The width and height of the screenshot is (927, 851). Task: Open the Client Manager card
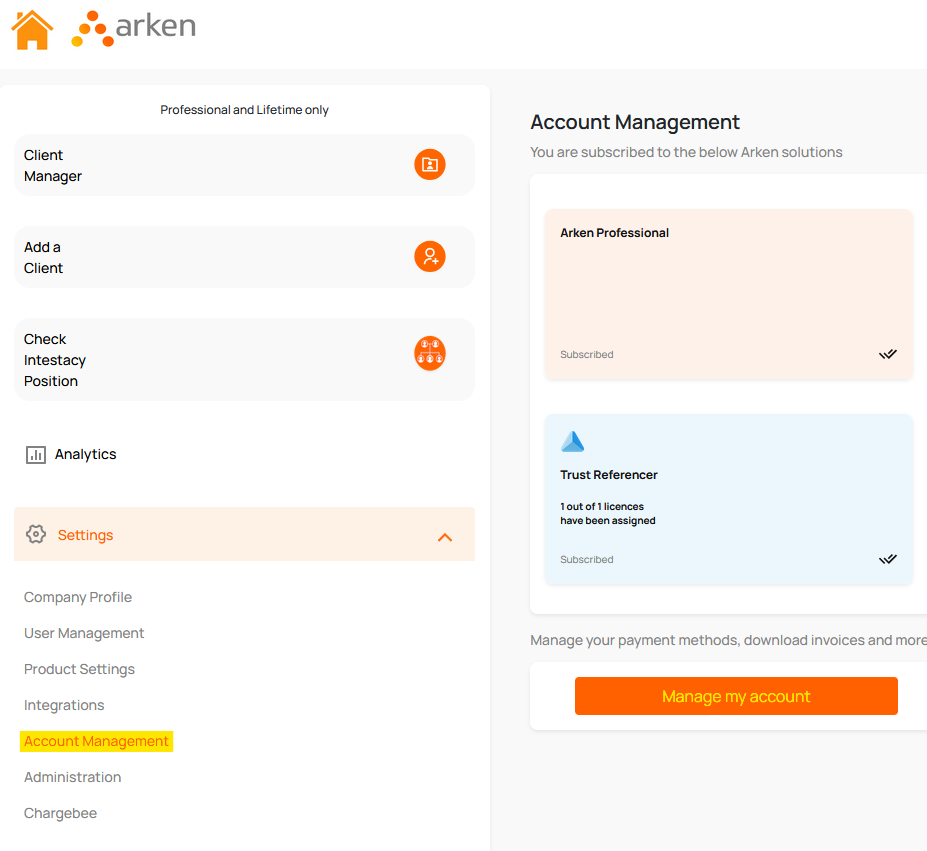coord(244,165)
